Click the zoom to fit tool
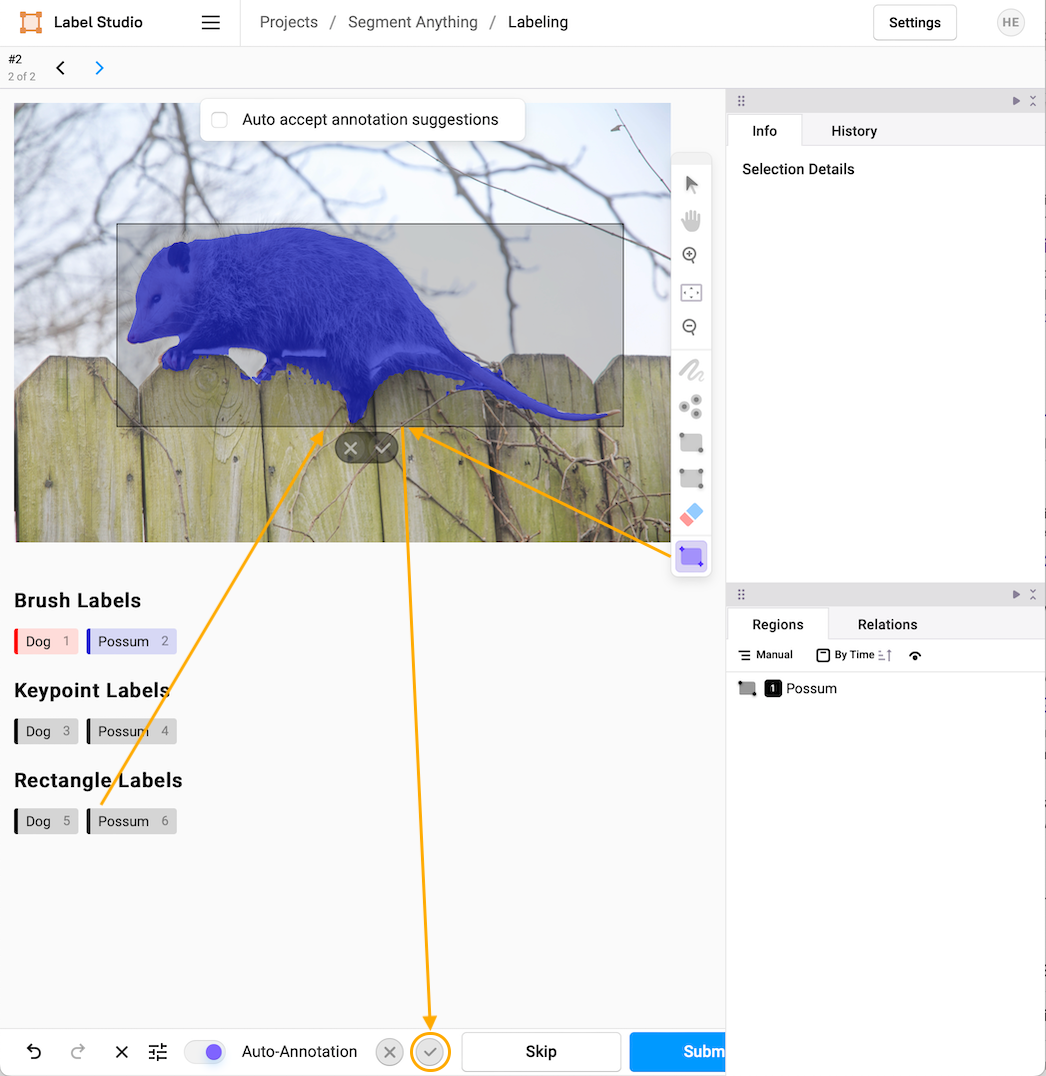The width and height of the screenshot is (1046, 1076). pos(691,292)
